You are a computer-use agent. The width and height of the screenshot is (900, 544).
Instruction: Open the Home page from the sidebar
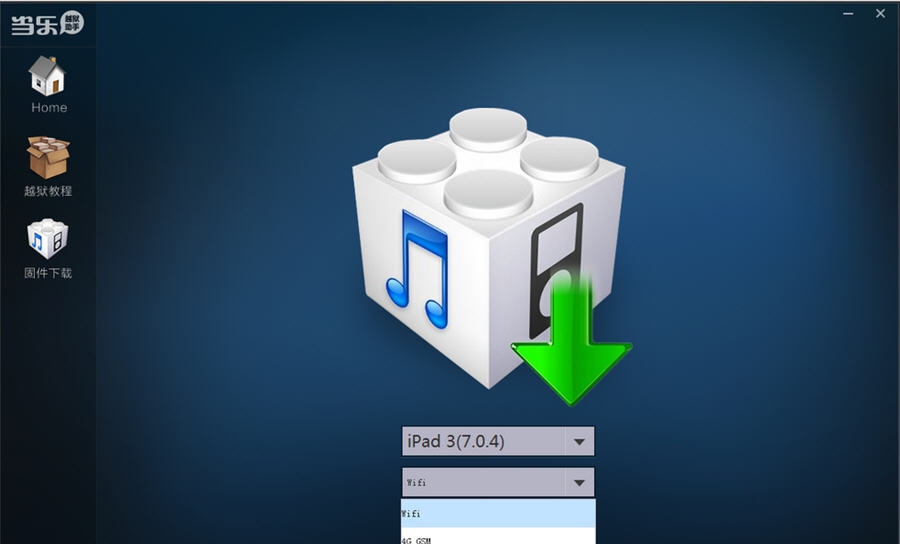(x=48, y=84)
